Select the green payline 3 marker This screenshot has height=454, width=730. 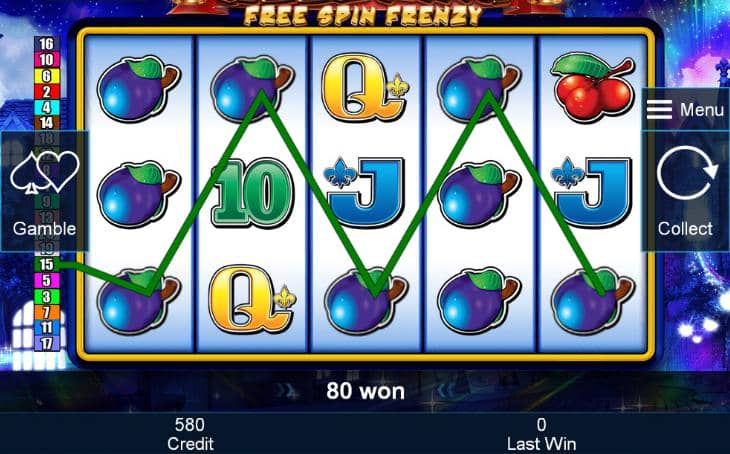coord(47,296)
